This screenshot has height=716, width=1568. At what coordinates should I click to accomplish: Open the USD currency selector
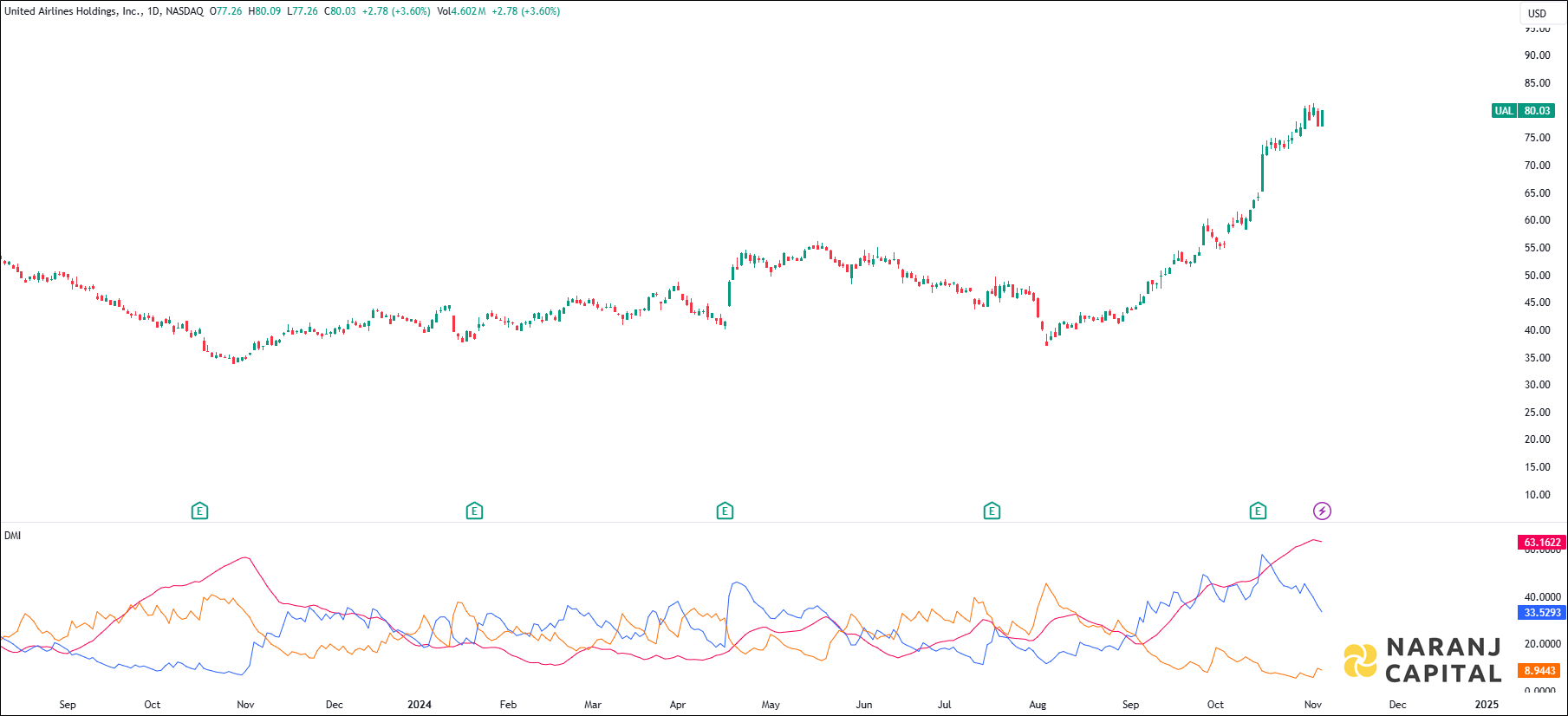(x=1537, y=13)
